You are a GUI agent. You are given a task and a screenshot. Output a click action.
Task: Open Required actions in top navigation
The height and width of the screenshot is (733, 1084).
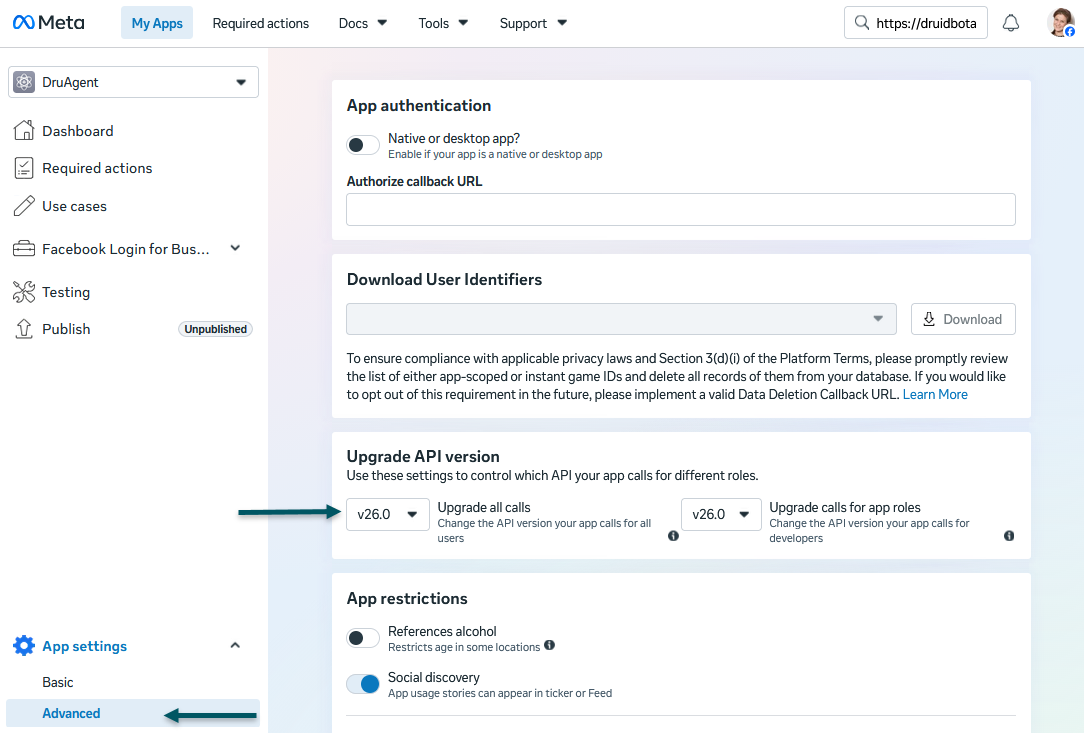(x=261, y=24)
